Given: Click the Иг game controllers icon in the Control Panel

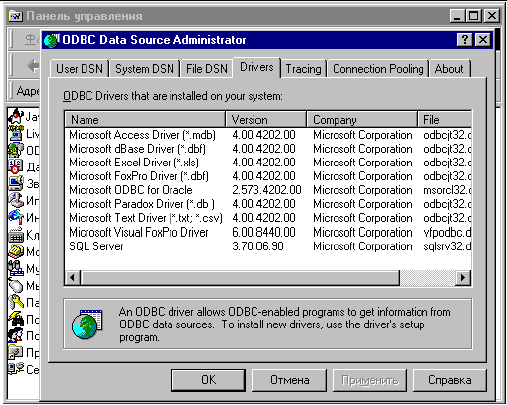Looking at the screenshot, I should (x=16, y=200).
